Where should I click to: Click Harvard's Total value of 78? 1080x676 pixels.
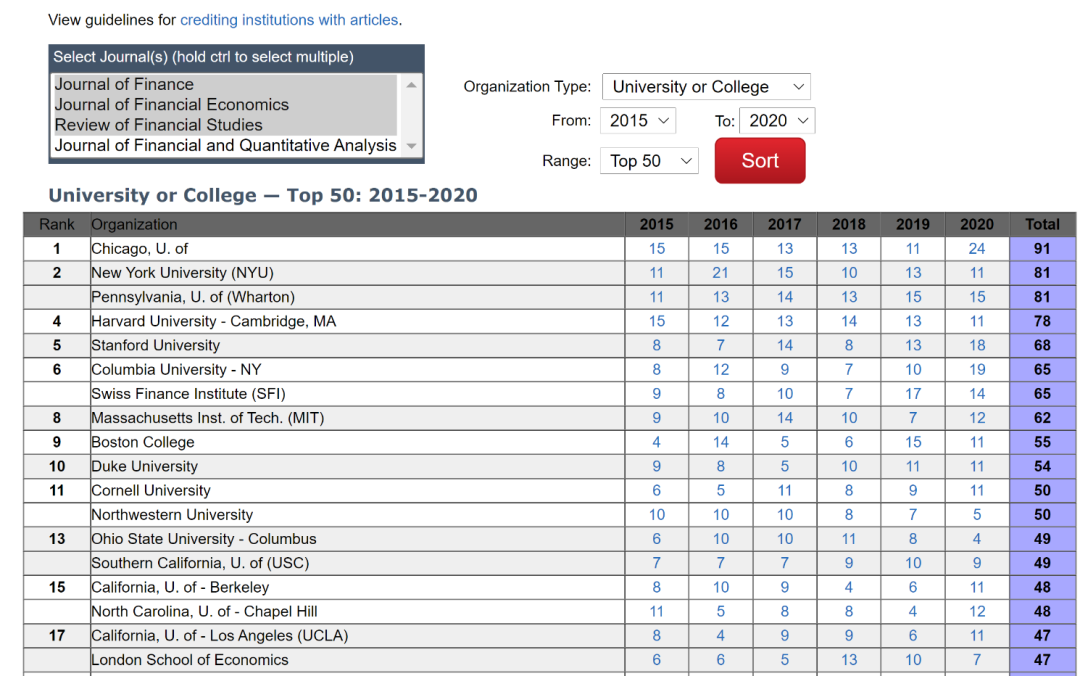coord(1042,321)
